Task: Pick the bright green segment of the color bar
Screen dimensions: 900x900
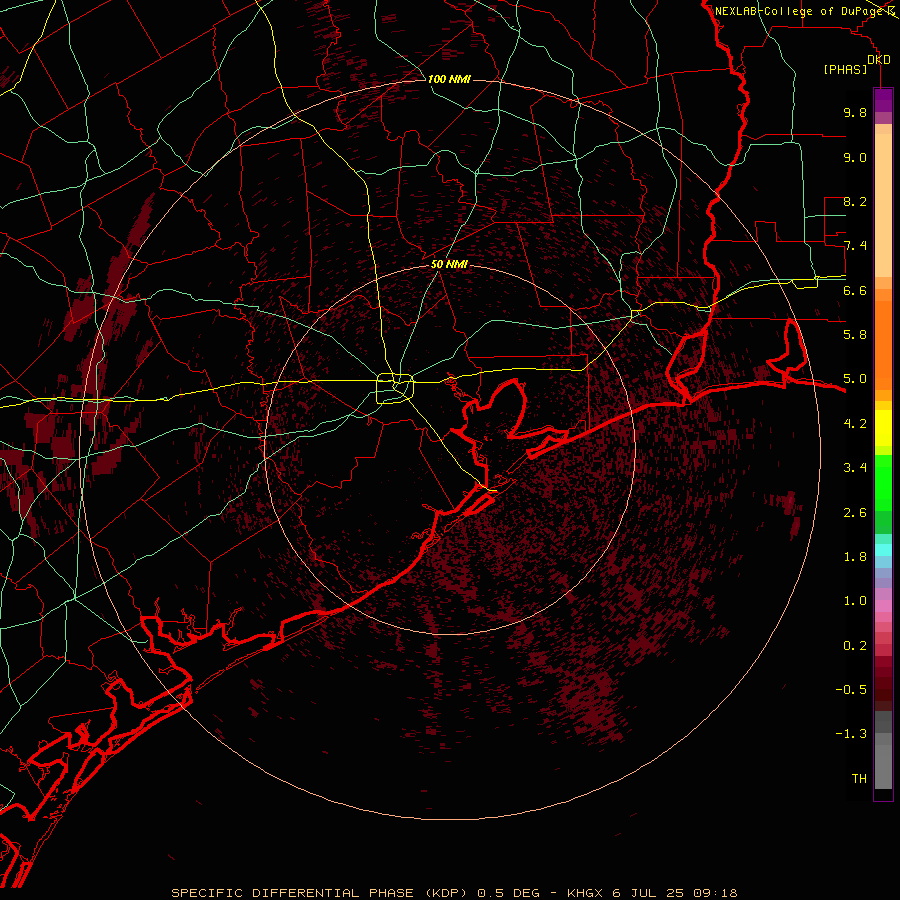Action: point(883,483)
